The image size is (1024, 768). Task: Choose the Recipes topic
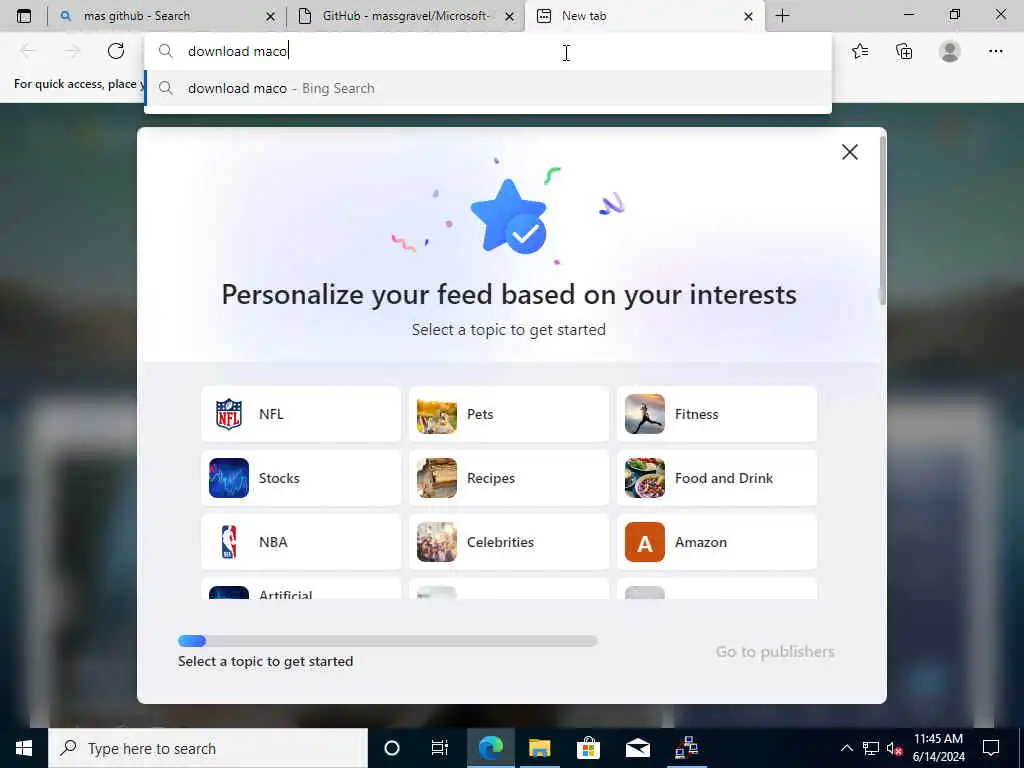[509, 478]
